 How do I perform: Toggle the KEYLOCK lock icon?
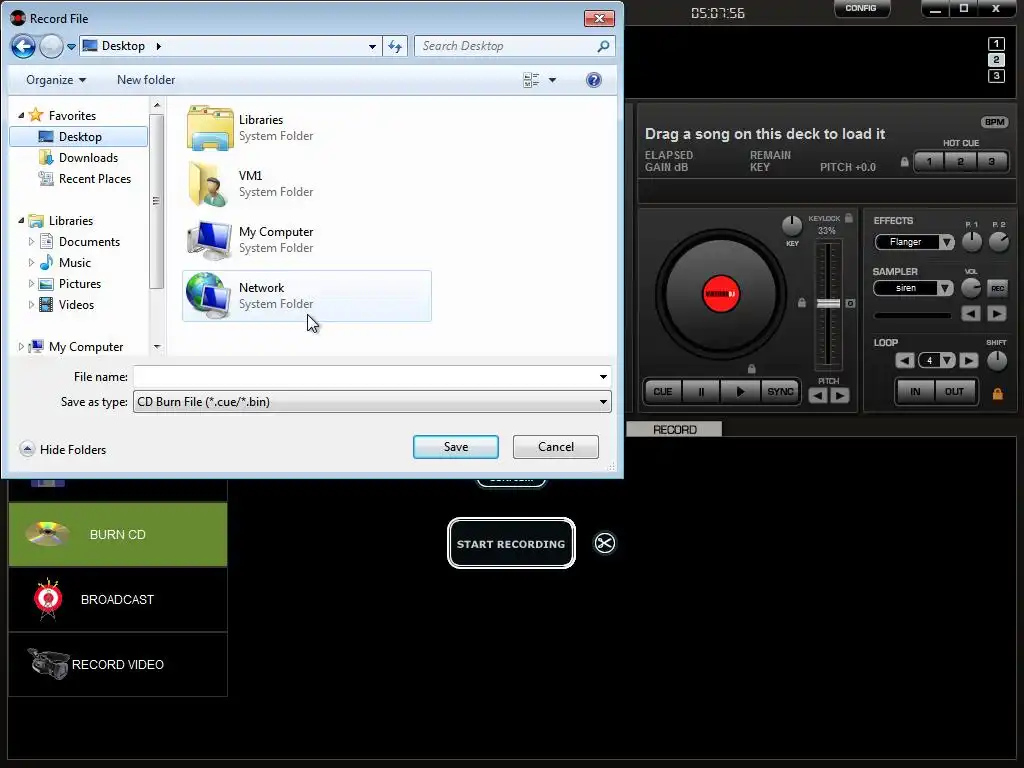point(848,218)
